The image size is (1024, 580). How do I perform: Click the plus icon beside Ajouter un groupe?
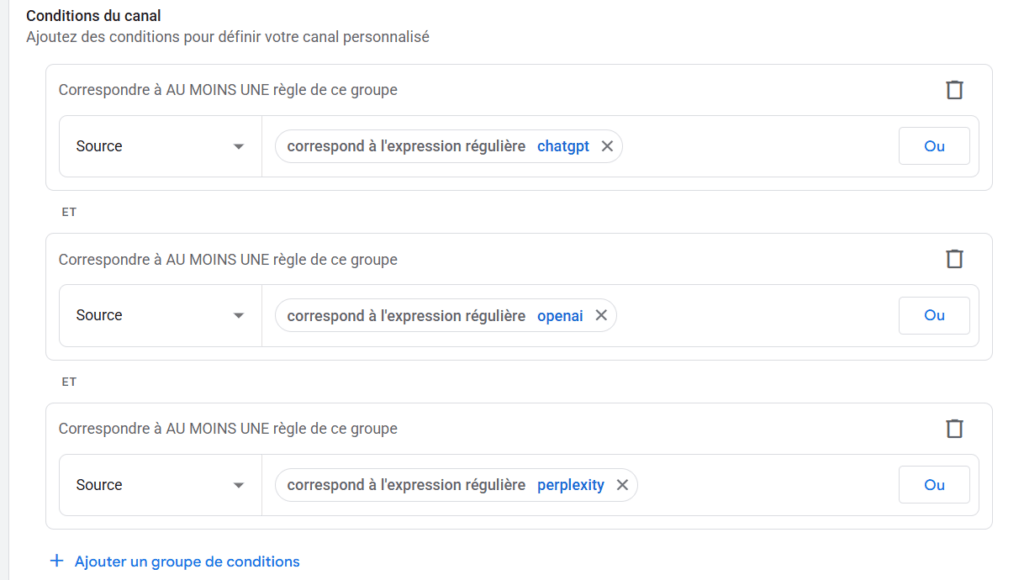click(57, 561)
